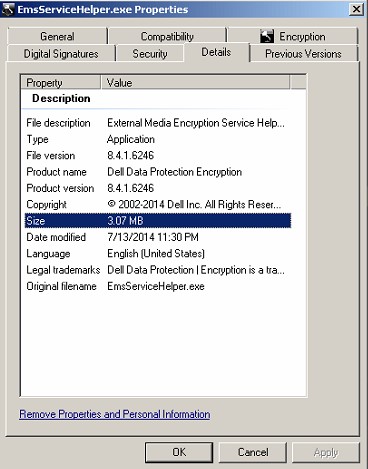Click the title bar application icon
Viewport: 368px width, 469px height.
click(x=8, y=9)
